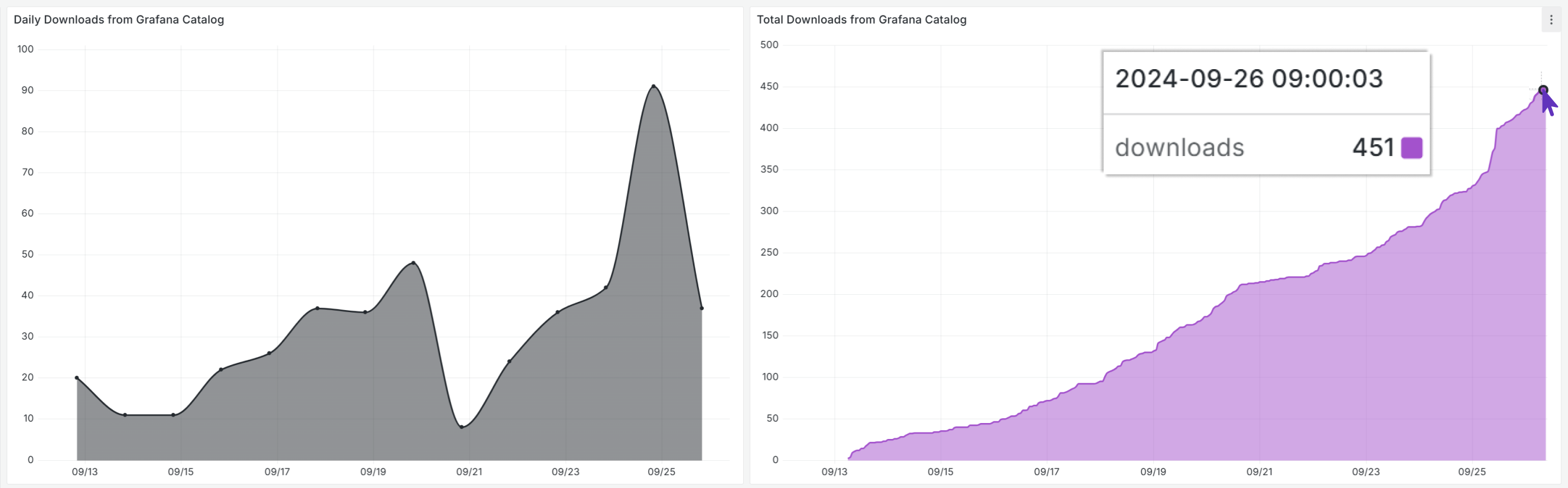Click the Total Downloads from Grafana Catalog title
The image size is (1568, 488).
tap(861, 19)
